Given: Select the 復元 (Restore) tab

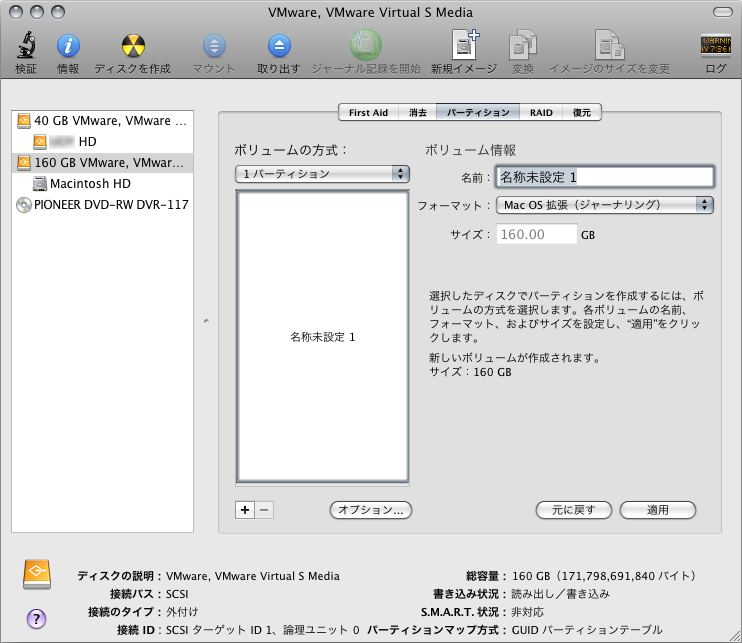Looking at the screenshot, I should tap(582, 113).
